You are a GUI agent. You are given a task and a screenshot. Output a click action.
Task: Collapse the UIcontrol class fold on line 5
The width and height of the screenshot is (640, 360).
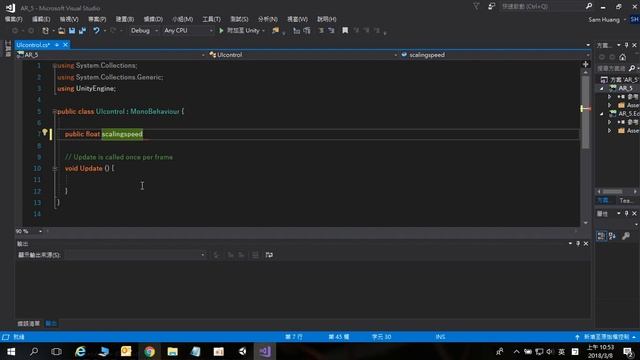54,111
